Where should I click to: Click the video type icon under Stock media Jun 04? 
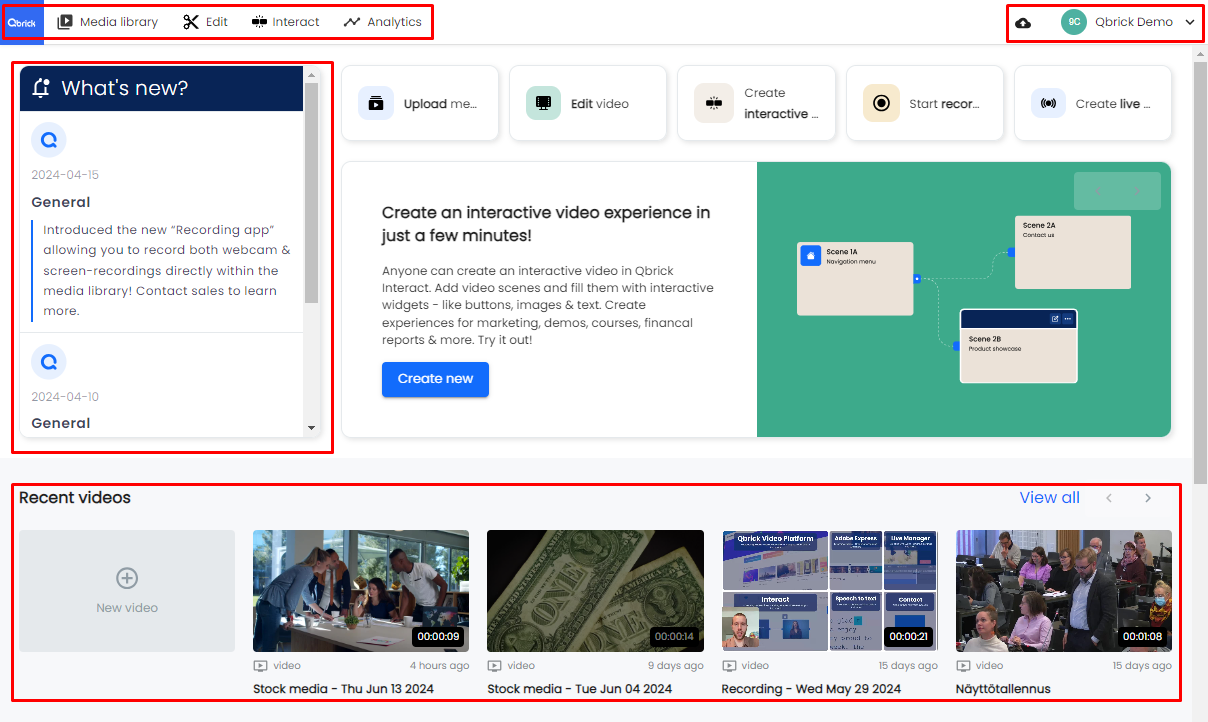tap(494, 665)
